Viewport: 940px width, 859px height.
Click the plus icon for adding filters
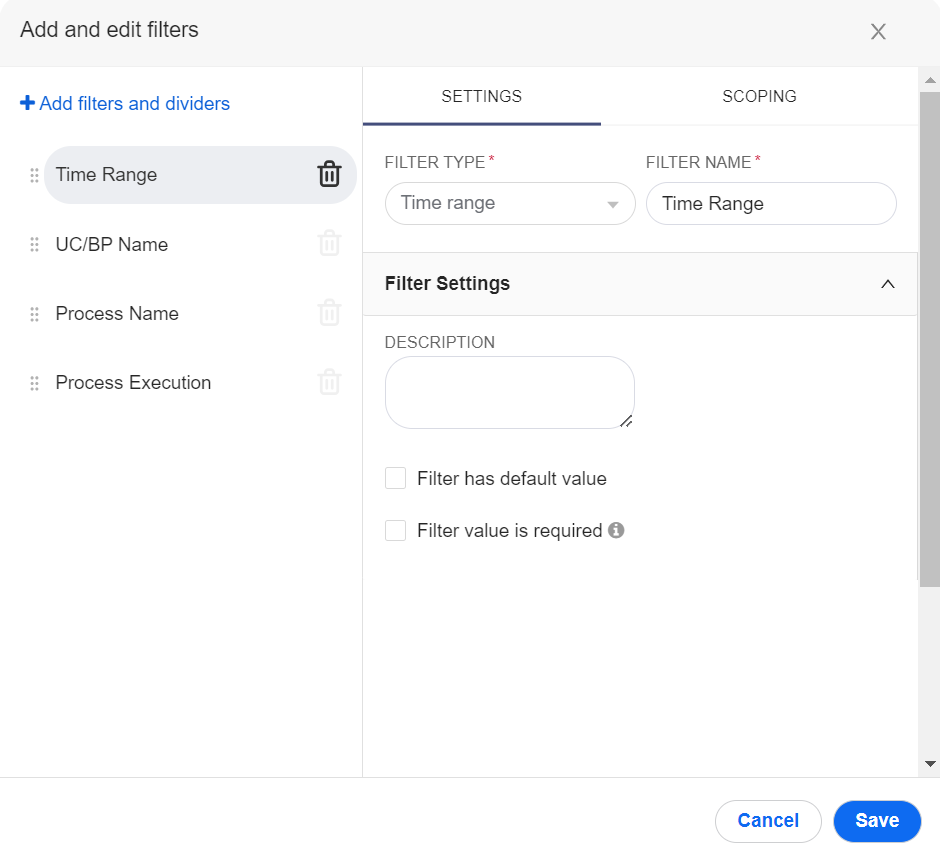27,103
